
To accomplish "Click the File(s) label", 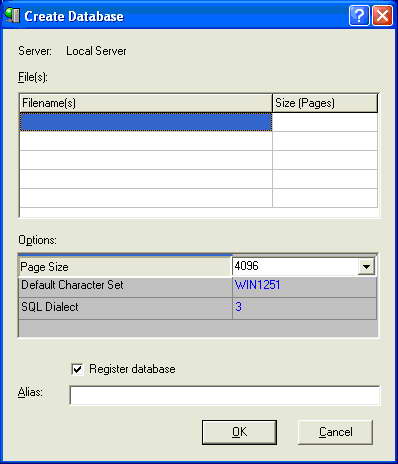I will [33, 77].
